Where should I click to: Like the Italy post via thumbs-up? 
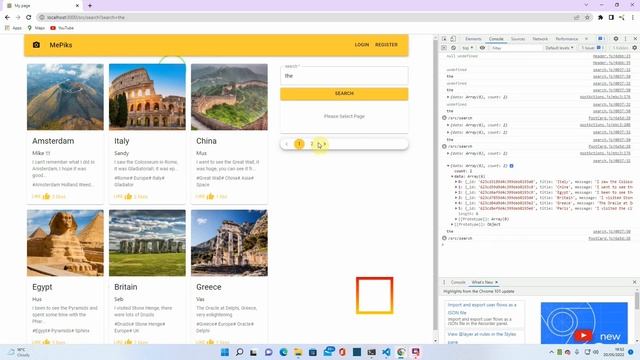coord(128,196)
